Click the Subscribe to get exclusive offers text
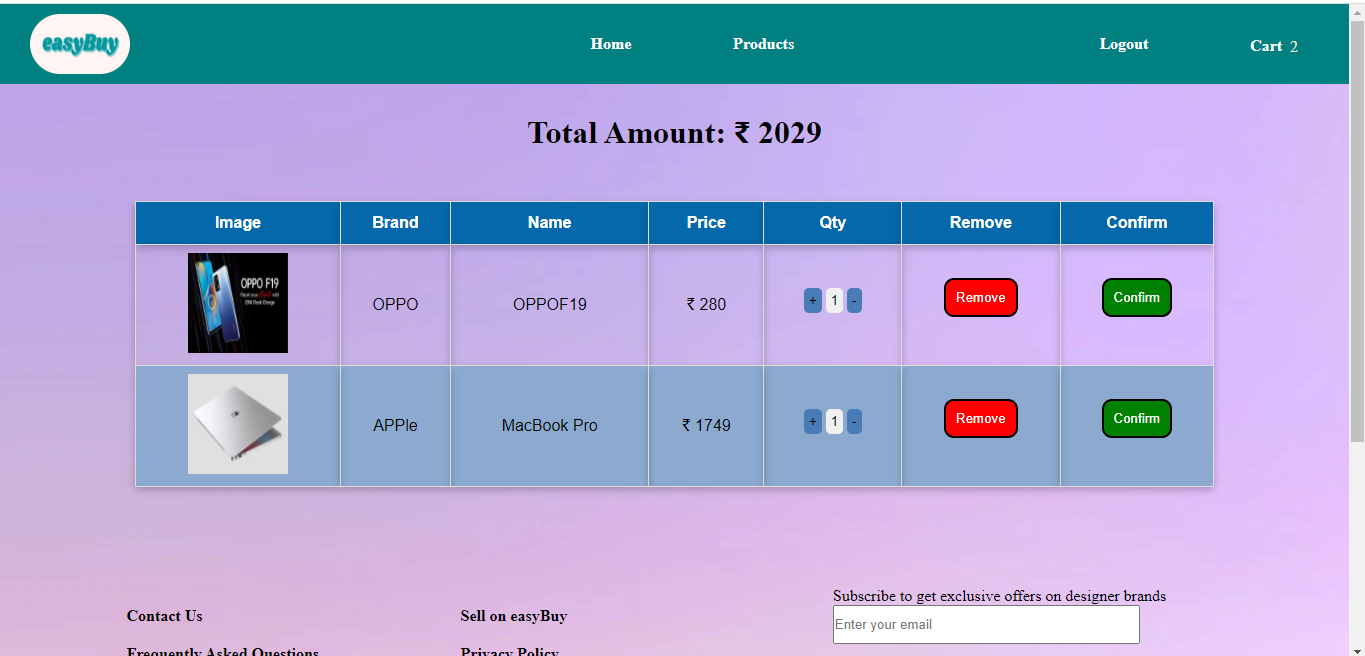 point(999,596)
